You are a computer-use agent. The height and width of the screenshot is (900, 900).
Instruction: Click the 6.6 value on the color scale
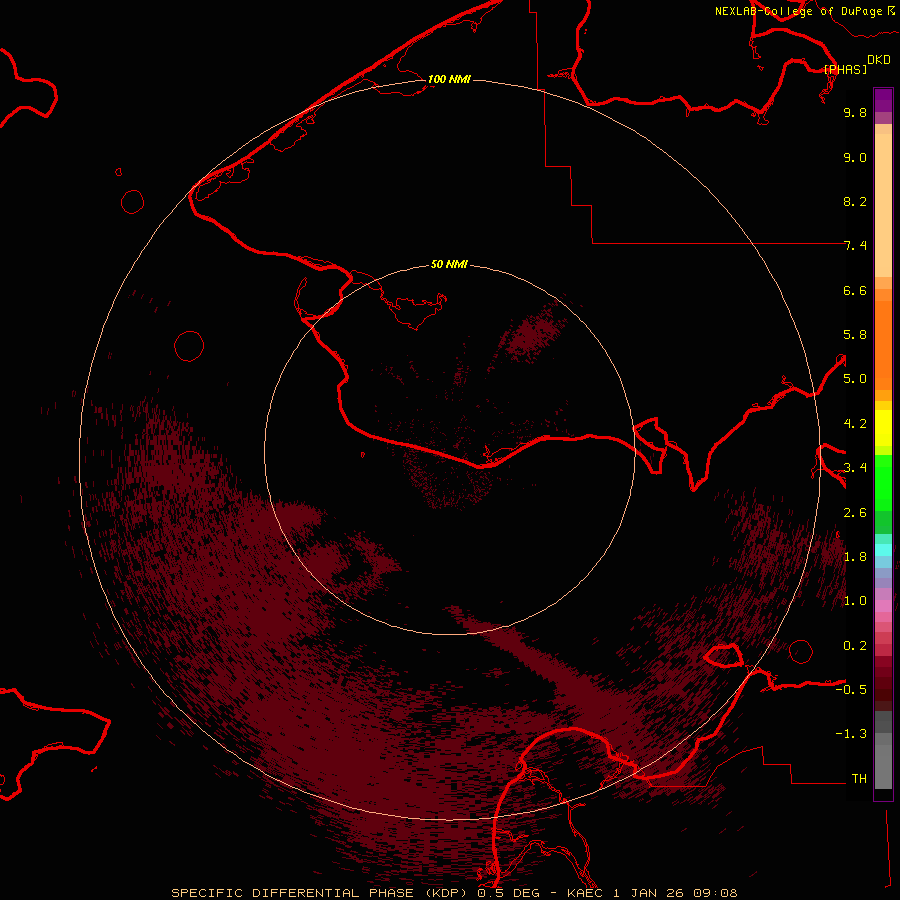(x=855, y=290)
